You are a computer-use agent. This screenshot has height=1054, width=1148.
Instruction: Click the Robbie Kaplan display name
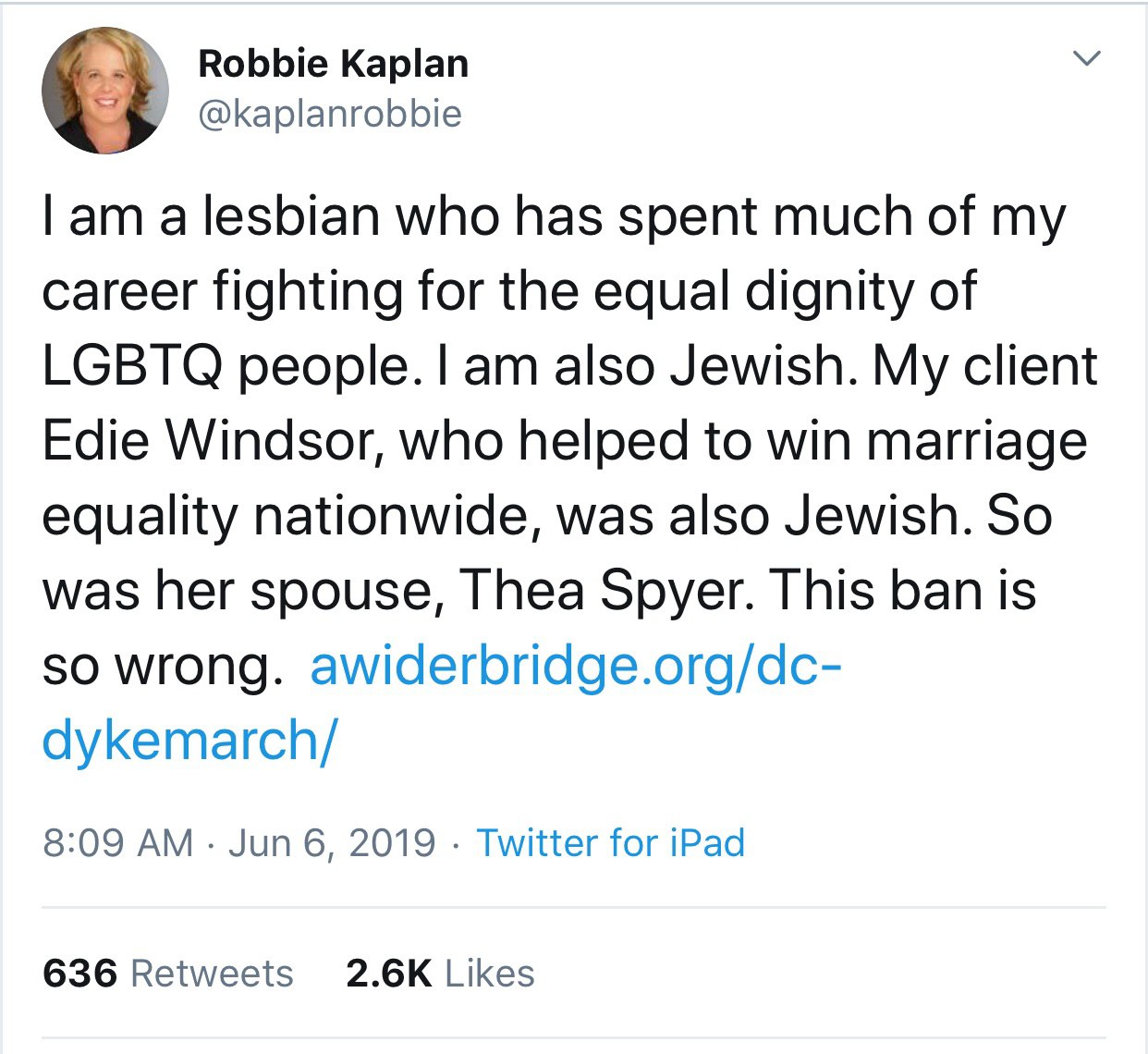coord(333,64)
